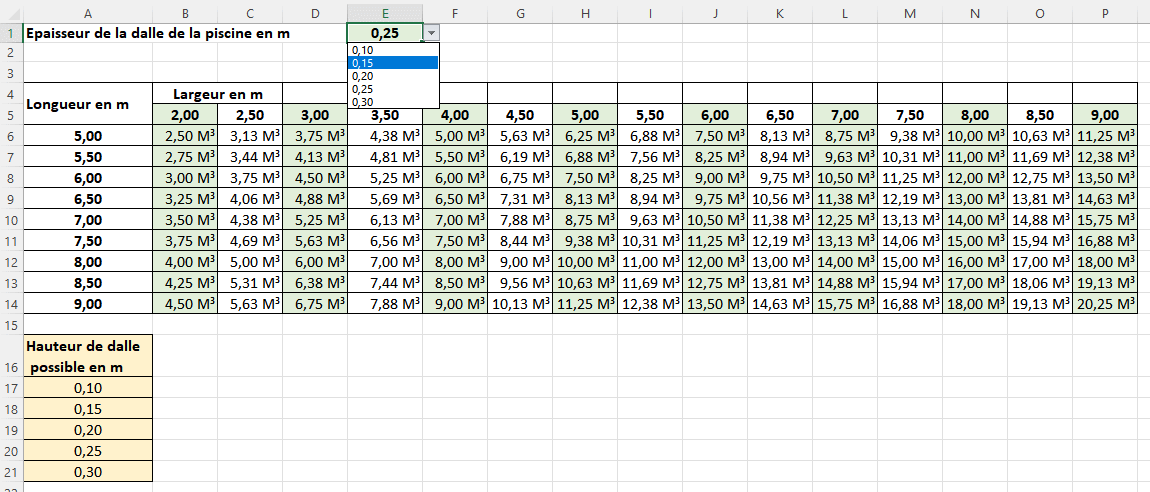The width and height of the screenshot is (1150, 492).
Task: Click the 'Longueur en m' header cell
Action: [88, 104]
